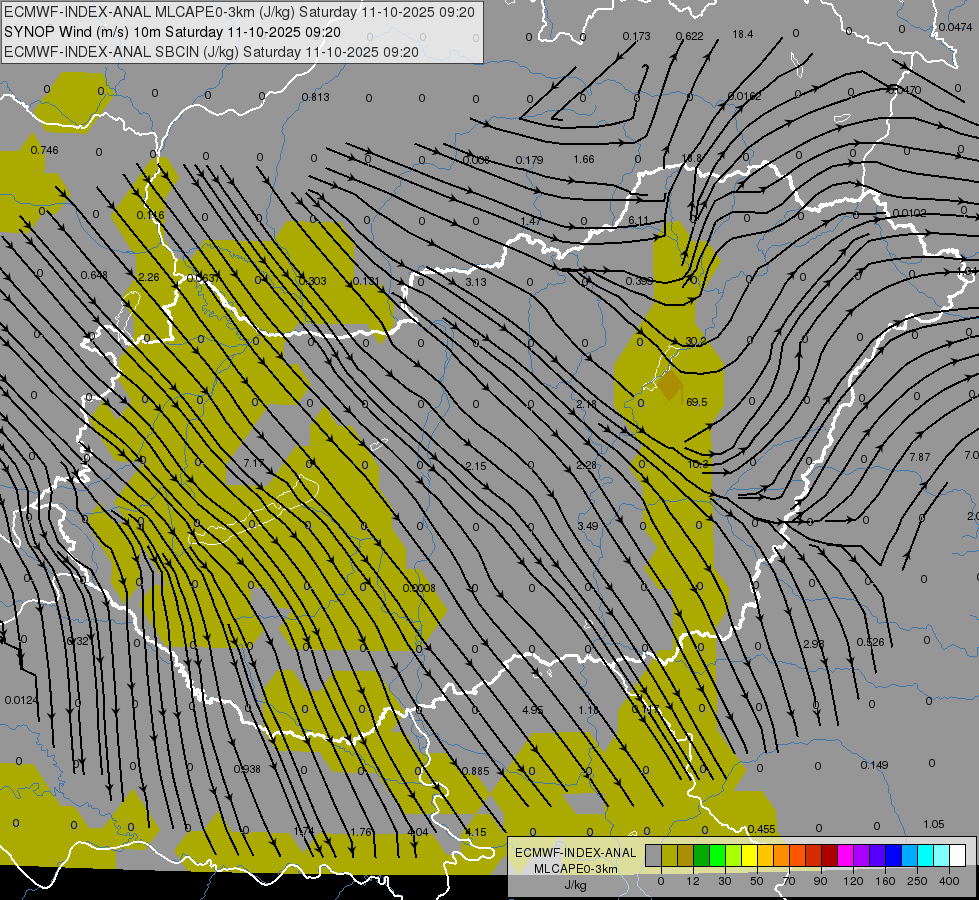The width and height of the screenshot is (979, 900).
Task: Click the legend scale value 250
Action: [917, 881]
